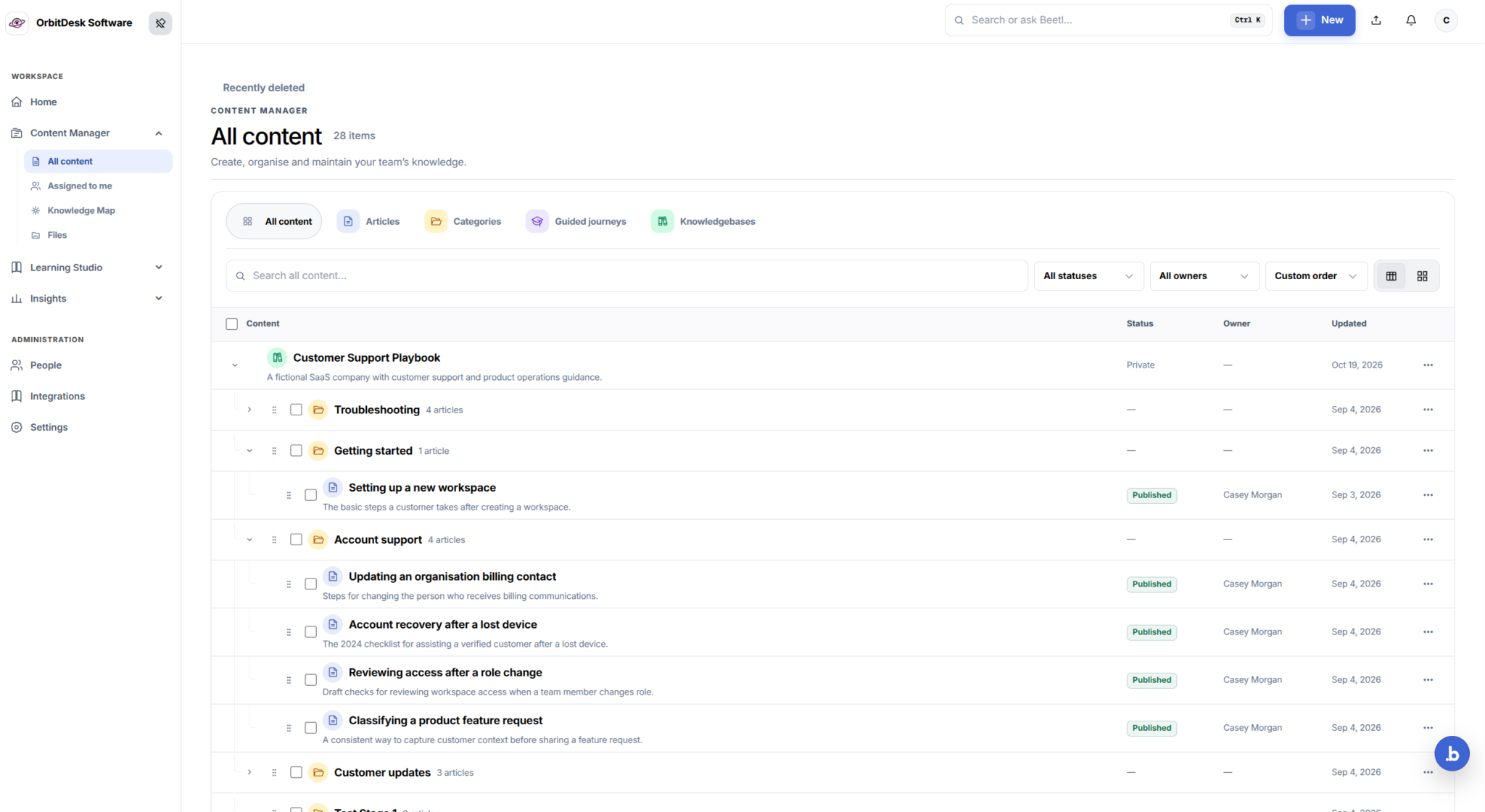This screenshot has width=1485, height=812.
Task: Open Beetl chat assistant bubble
Action: 1452,753
